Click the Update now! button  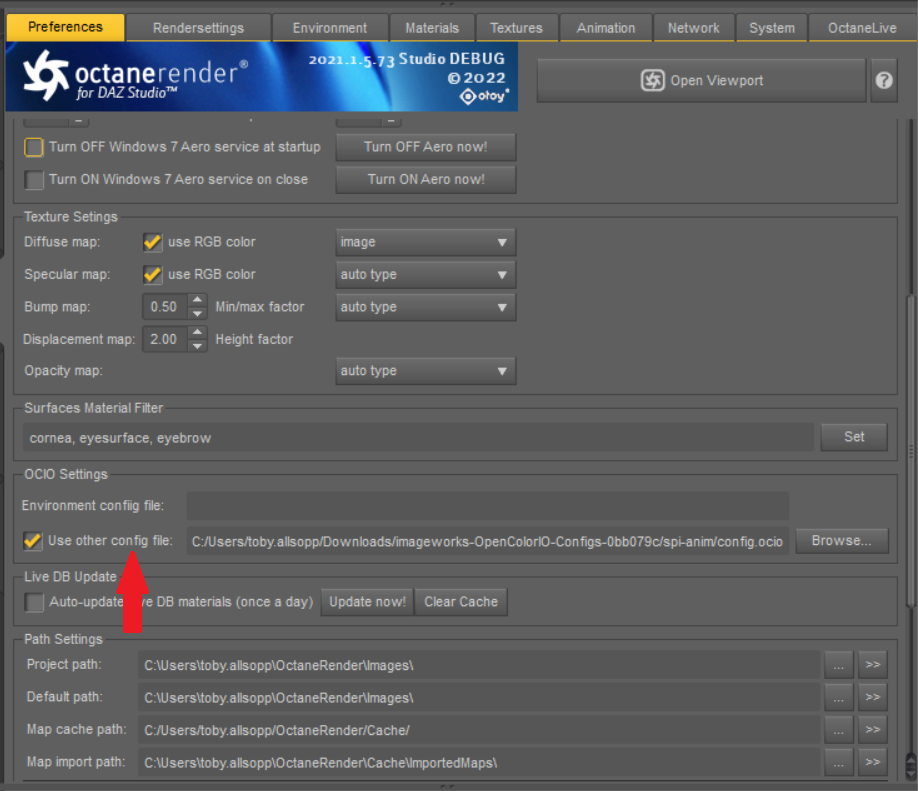click(367, 602)
